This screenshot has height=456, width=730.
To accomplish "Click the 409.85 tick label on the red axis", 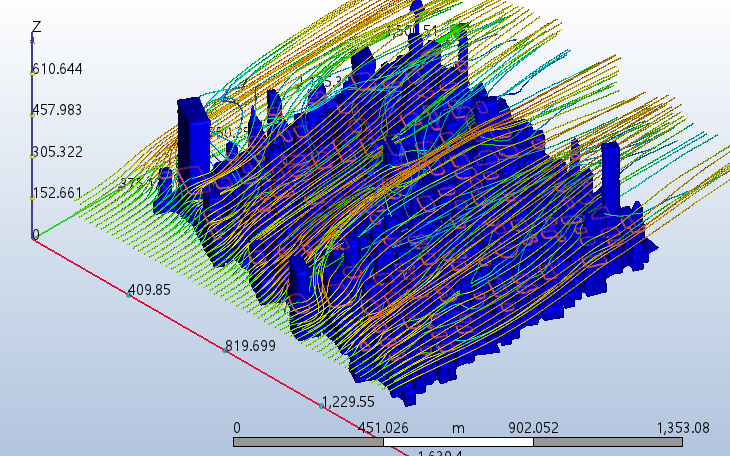I will click(149, 290).
